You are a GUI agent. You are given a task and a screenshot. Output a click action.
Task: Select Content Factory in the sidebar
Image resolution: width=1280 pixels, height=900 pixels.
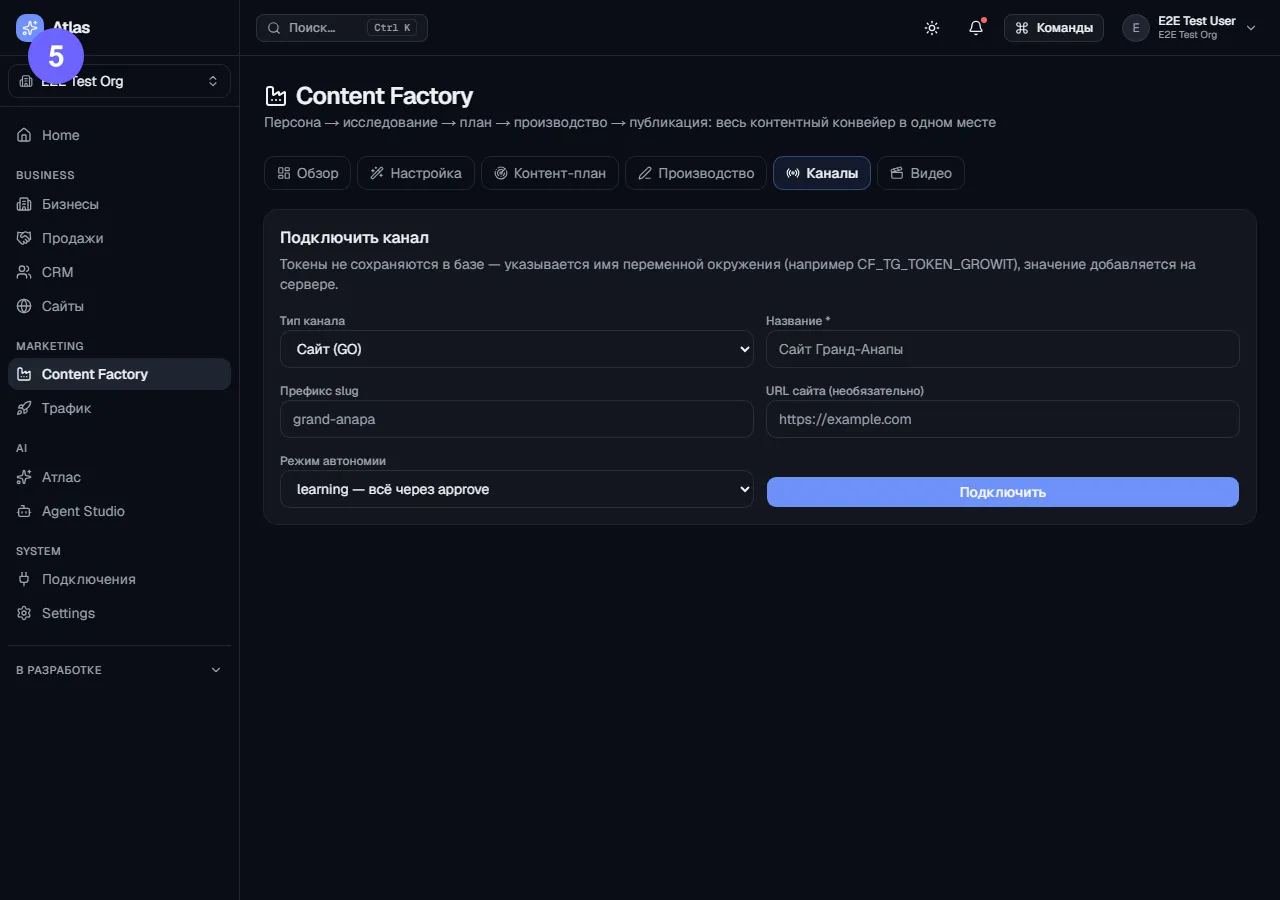tap(119, 374)
